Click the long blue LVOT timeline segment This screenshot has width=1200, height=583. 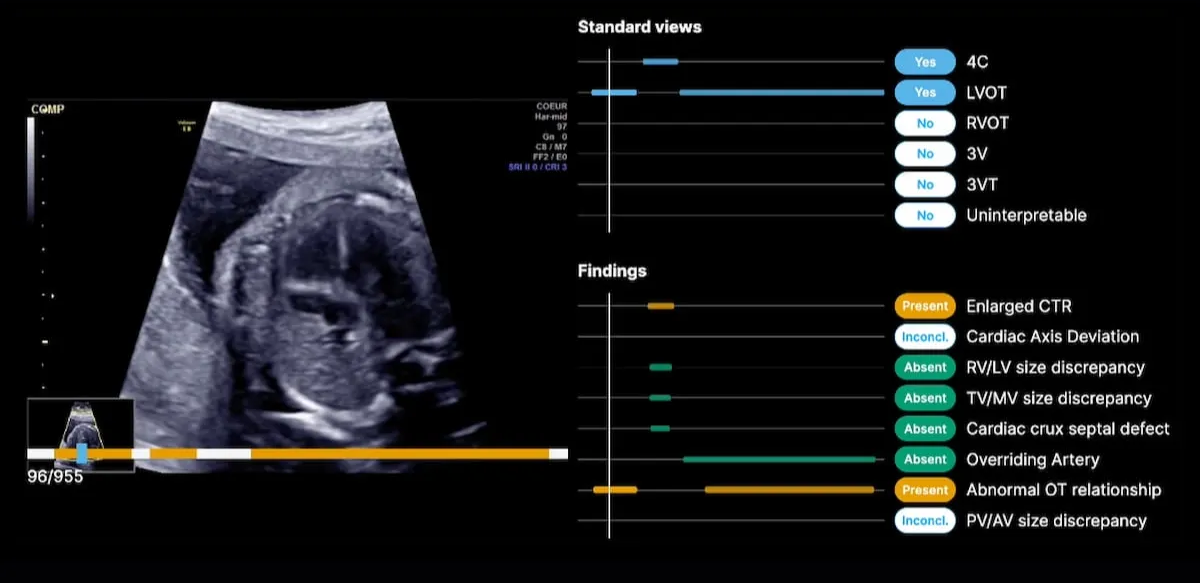(x=781, y=93)
